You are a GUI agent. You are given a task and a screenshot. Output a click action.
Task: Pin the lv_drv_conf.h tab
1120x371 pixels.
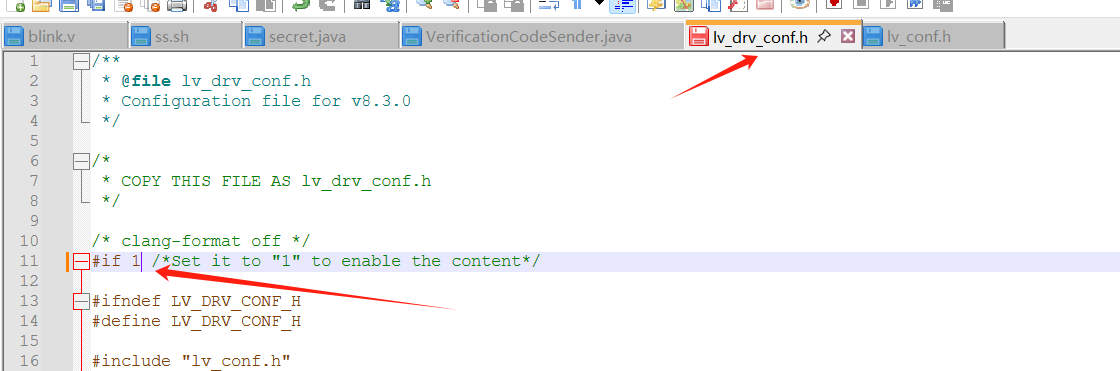[x=824, y=36]
